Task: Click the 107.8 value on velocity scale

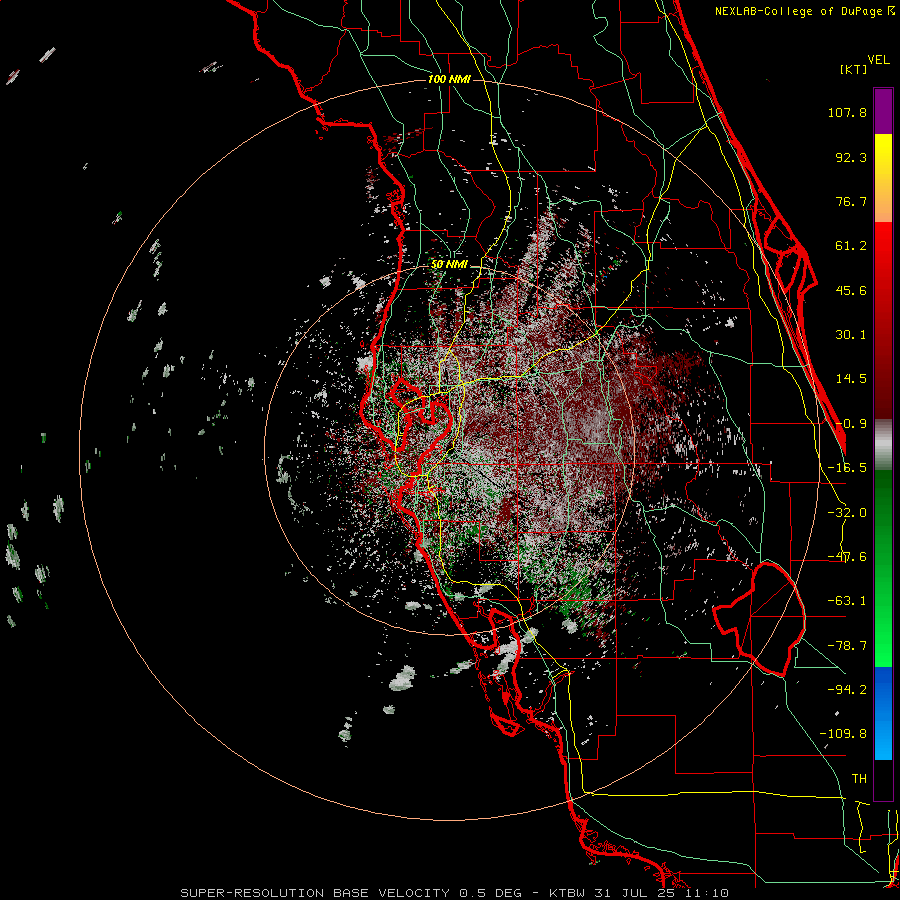Action: [847, 112]
